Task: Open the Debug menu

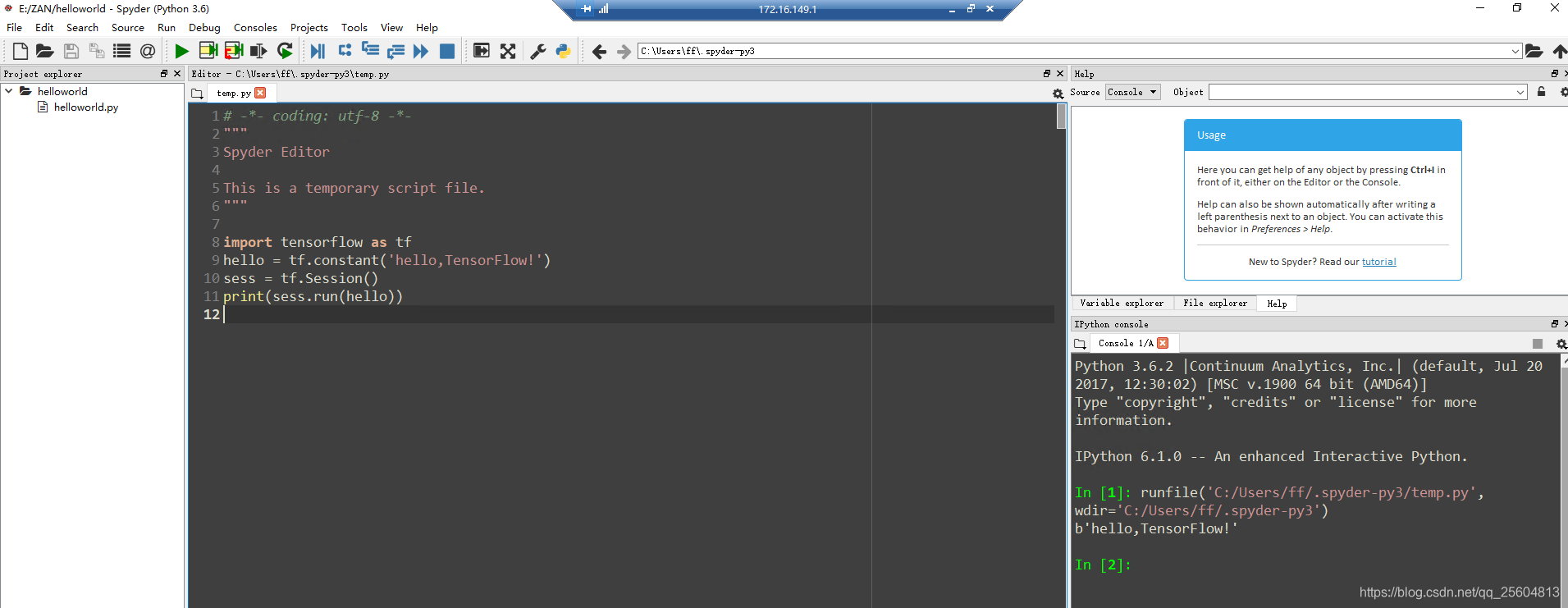Action: click(204, 27)
